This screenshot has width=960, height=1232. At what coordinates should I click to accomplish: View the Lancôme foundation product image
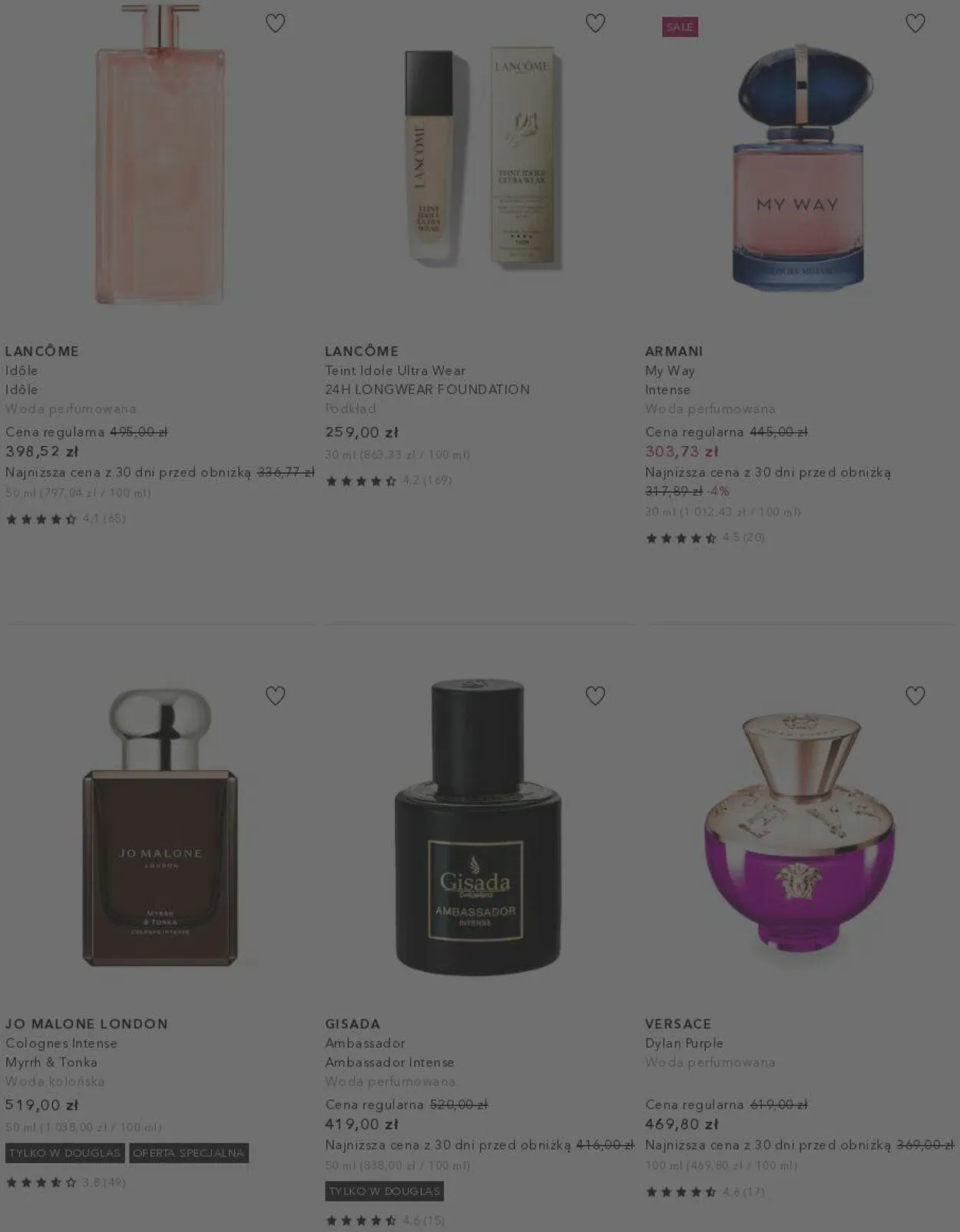(x=481, y=159)
